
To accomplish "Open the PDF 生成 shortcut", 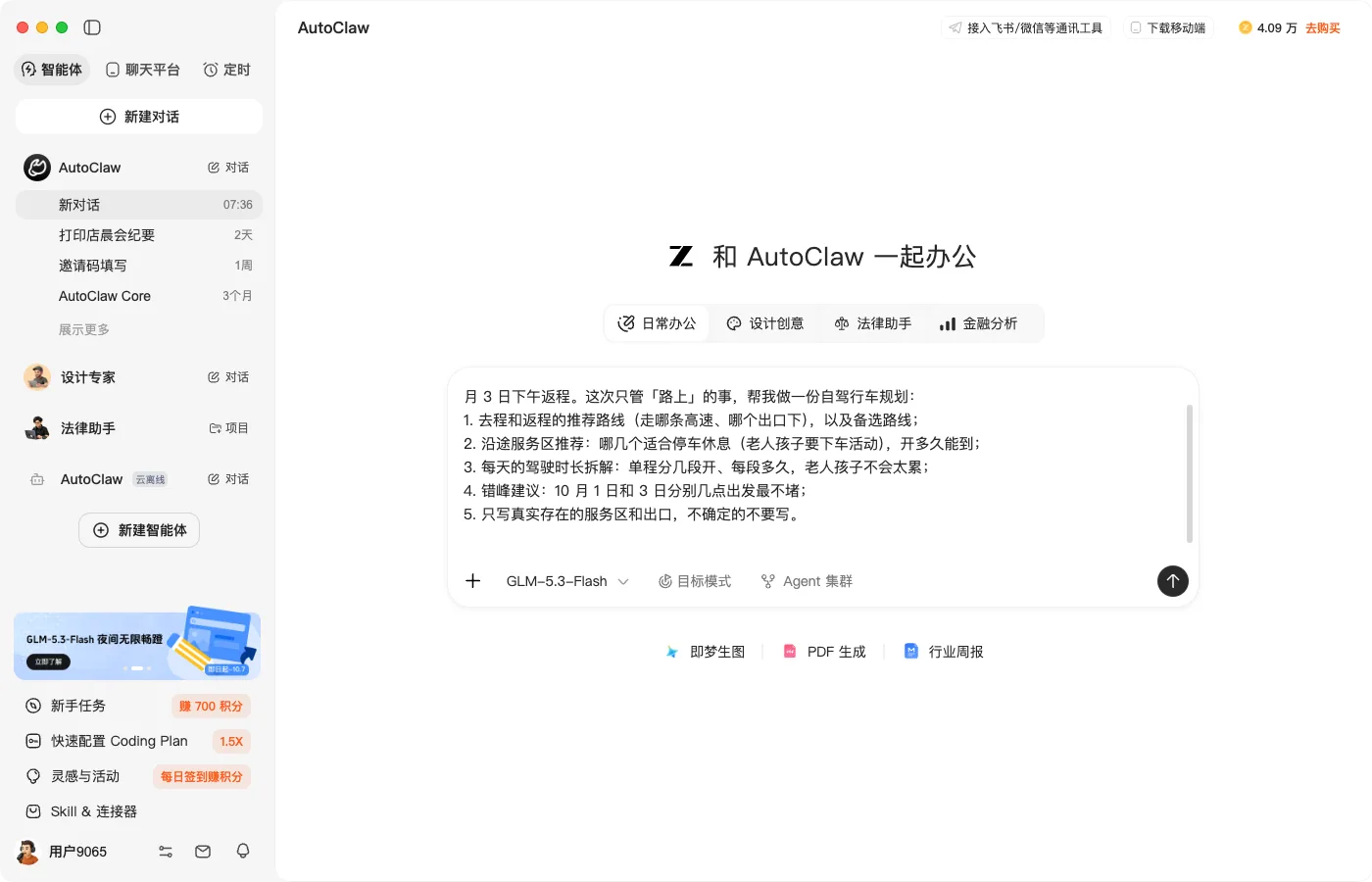I will (x=824, y=652).
